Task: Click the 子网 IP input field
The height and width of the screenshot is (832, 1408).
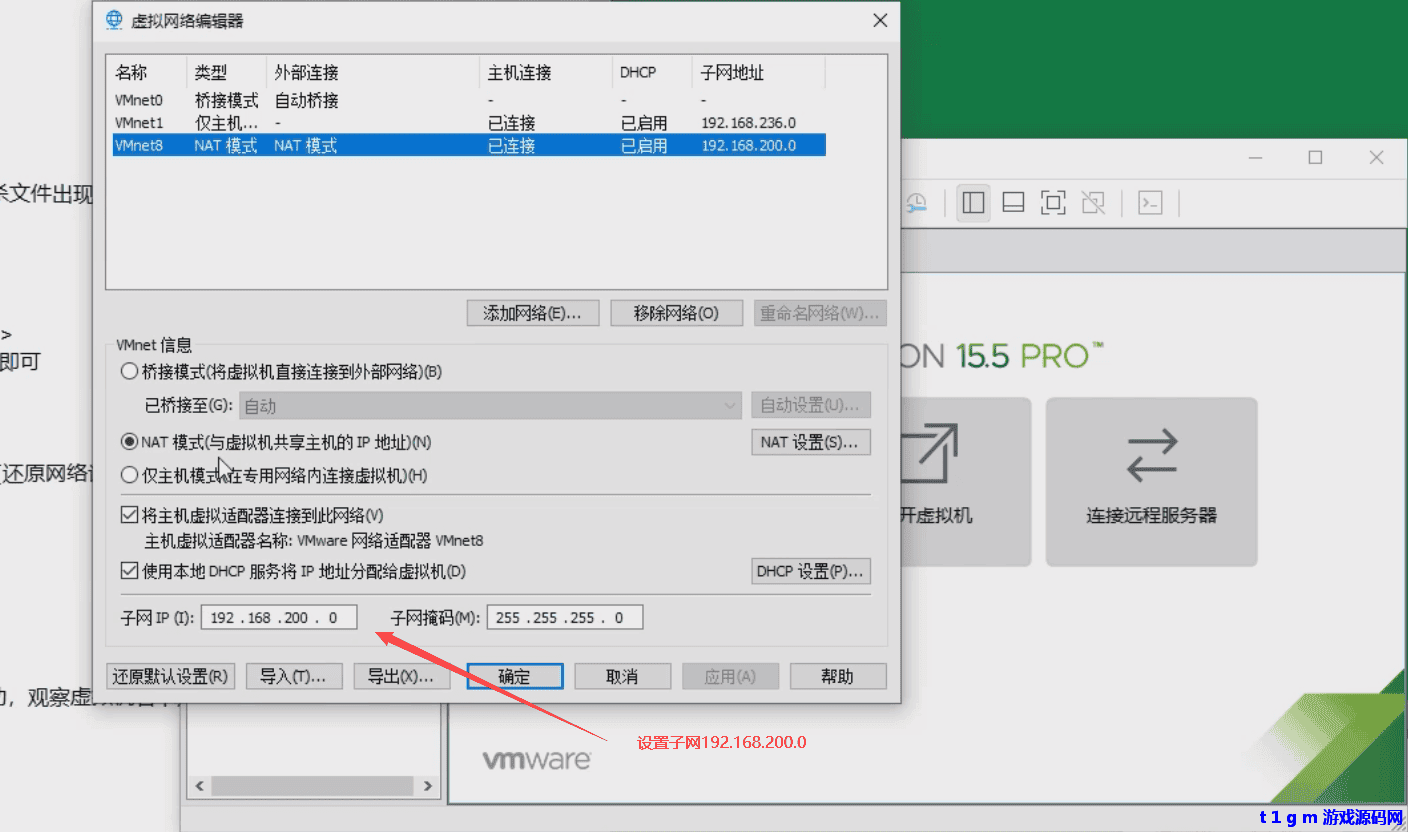Action: point(279,618)
